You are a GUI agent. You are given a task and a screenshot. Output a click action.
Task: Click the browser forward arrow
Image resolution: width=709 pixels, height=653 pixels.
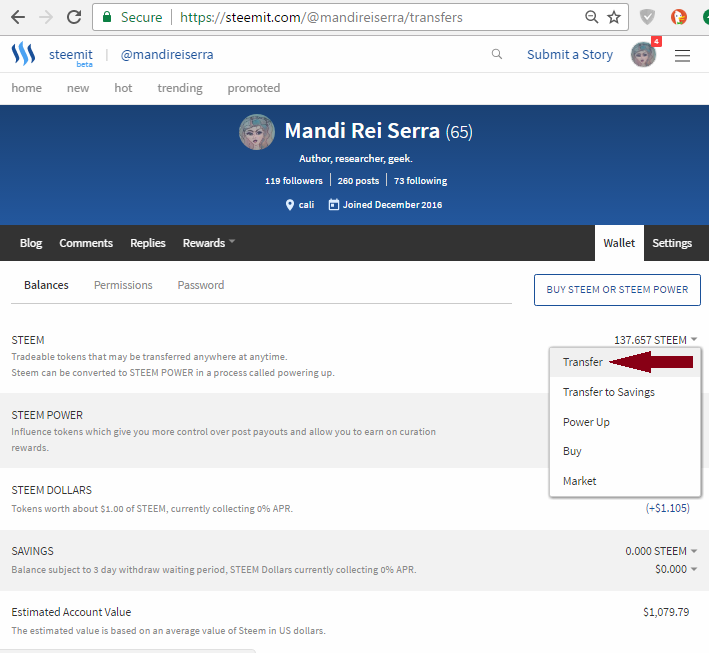[46, 17]
